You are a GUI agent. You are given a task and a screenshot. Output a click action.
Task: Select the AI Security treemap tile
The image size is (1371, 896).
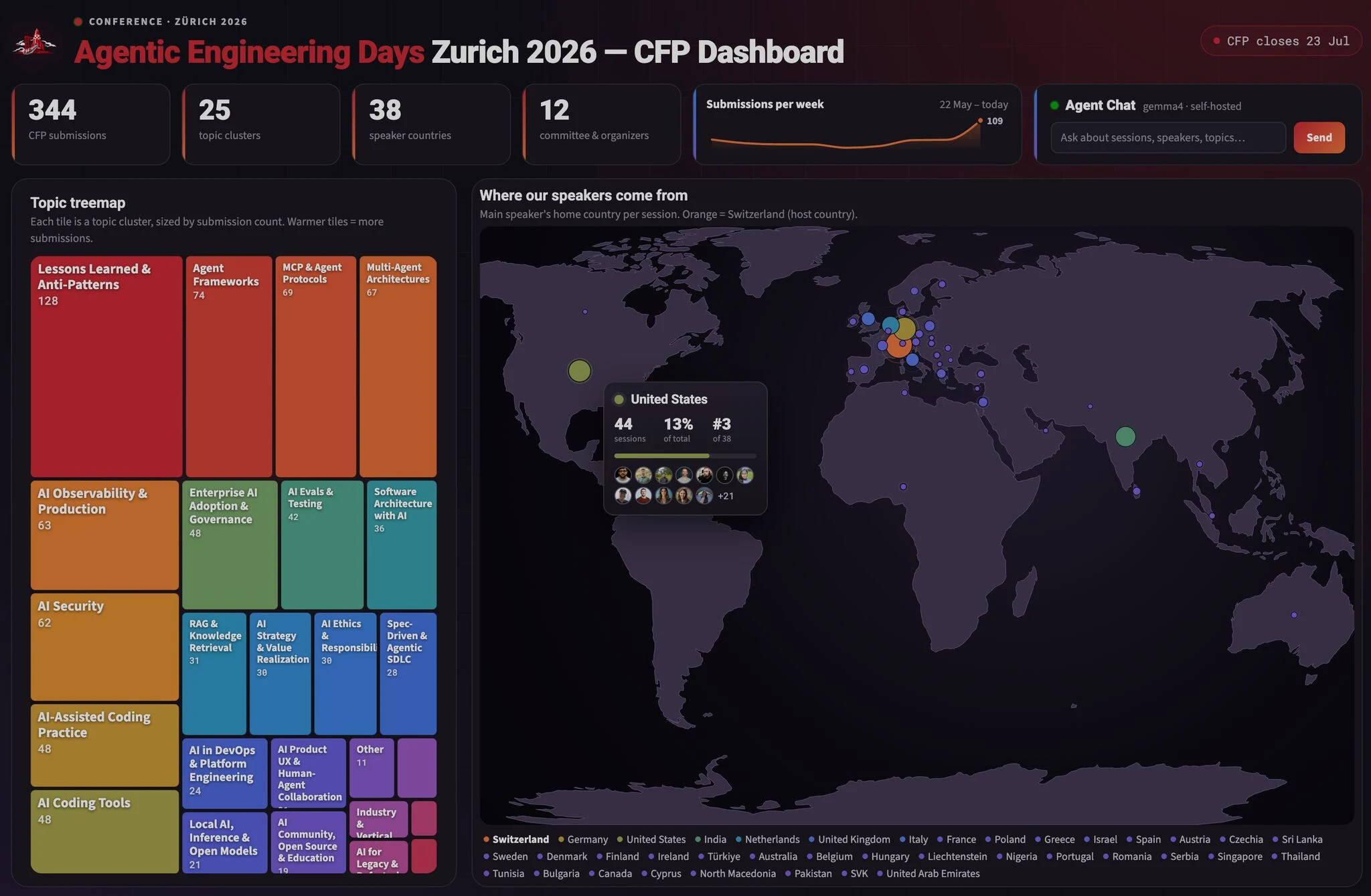(x=104, y=646)
